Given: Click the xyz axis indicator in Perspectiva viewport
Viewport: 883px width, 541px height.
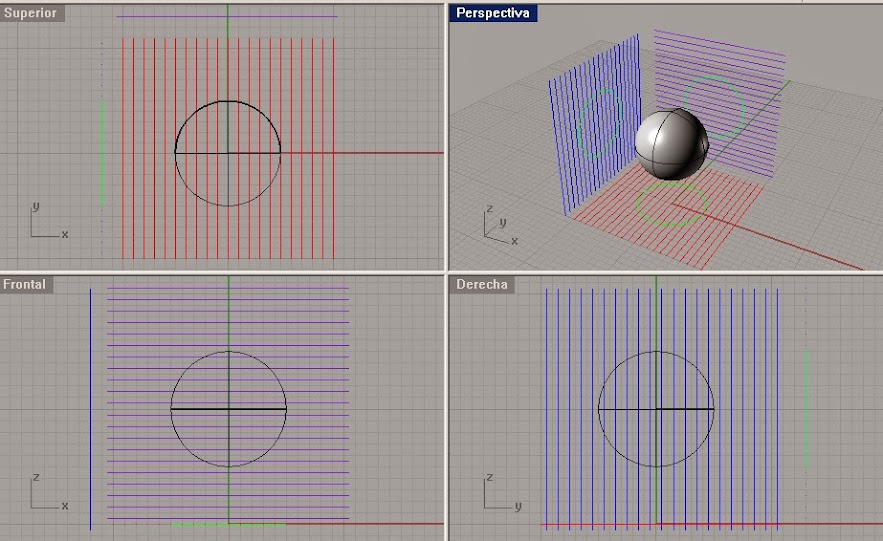Looking at the screenshot, I should pos(500,225).
